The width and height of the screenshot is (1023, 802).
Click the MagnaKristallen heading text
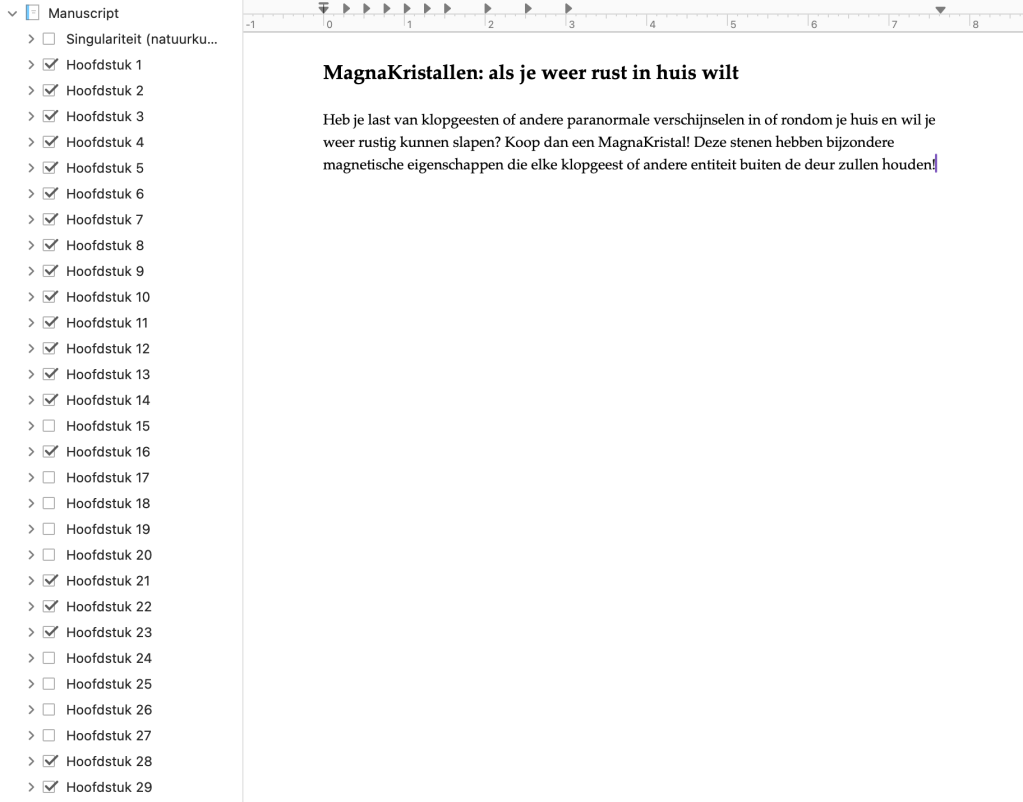click(x=530, y=74)
